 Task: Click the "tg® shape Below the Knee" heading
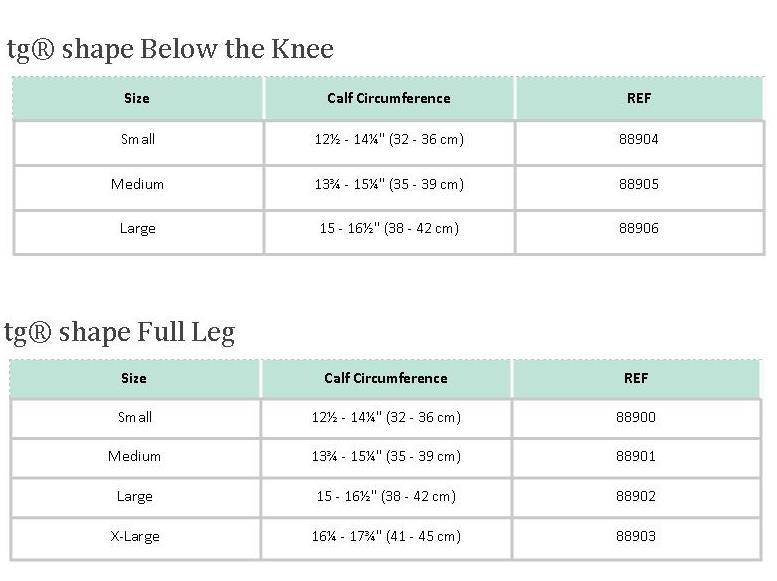tap(170, 49)
